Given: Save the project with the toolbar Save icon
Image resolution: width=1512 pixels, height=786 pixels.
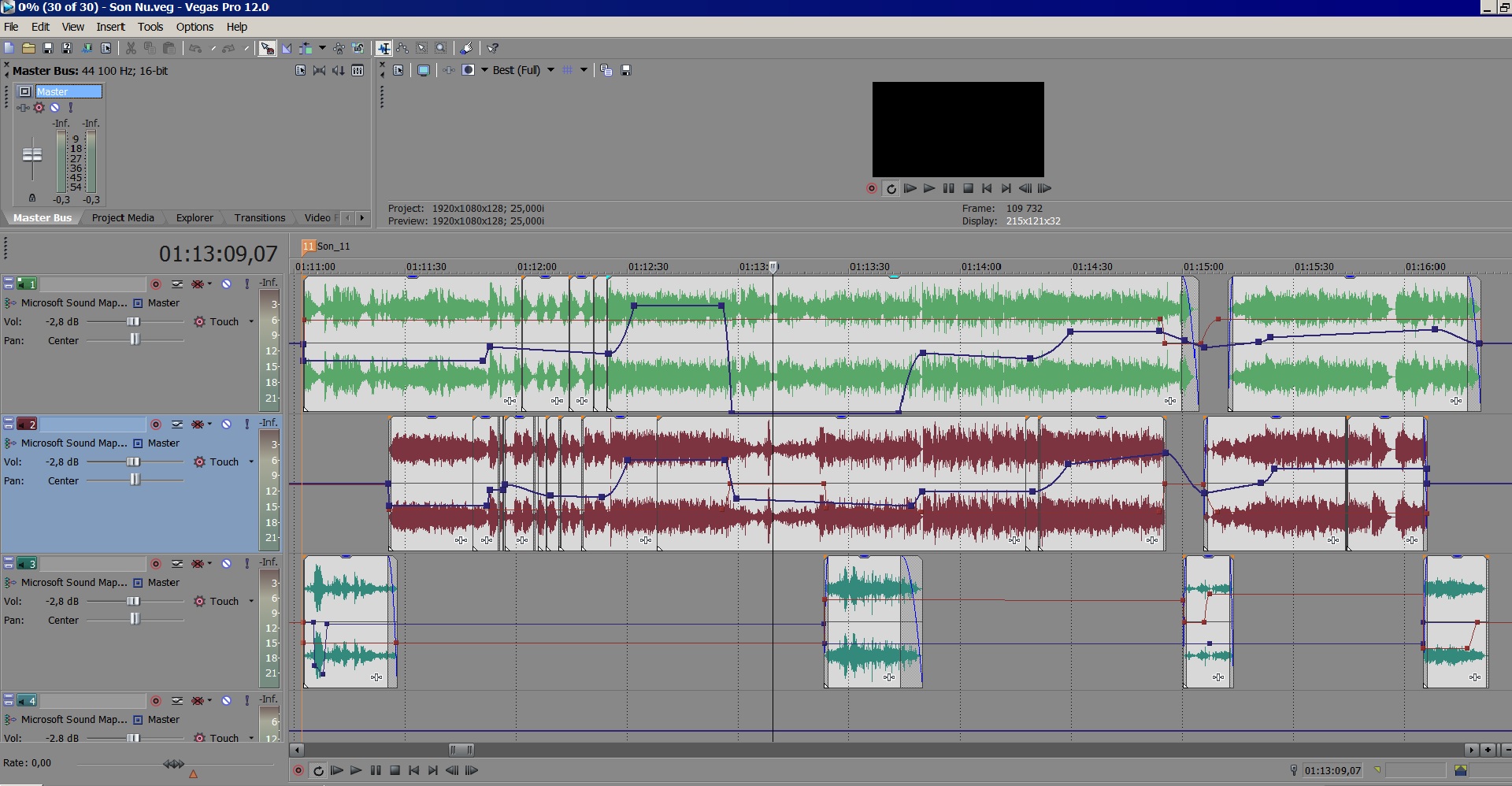Looking at the screenshot, I should click(47, 48).
